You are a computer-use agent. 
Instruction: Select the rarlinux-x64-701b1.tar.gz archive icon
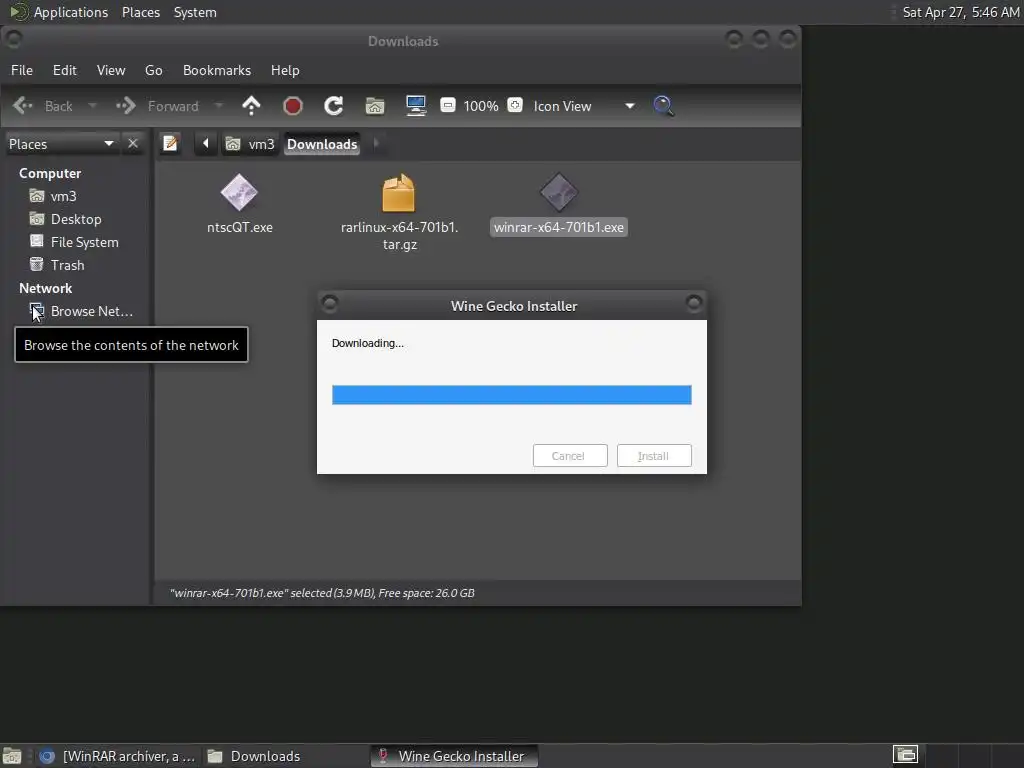point(398,193)
